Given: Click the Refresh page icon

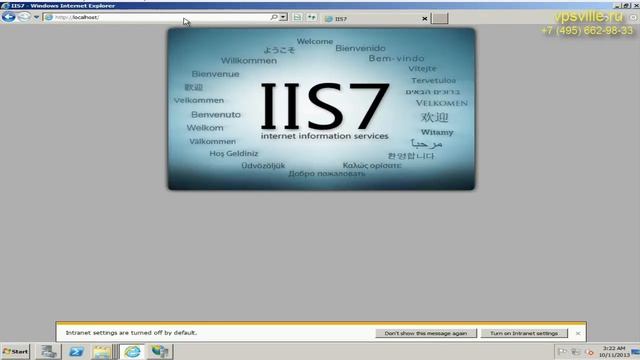Looking at the screenshot, I should pyautogui.click(x=312, y=17).
